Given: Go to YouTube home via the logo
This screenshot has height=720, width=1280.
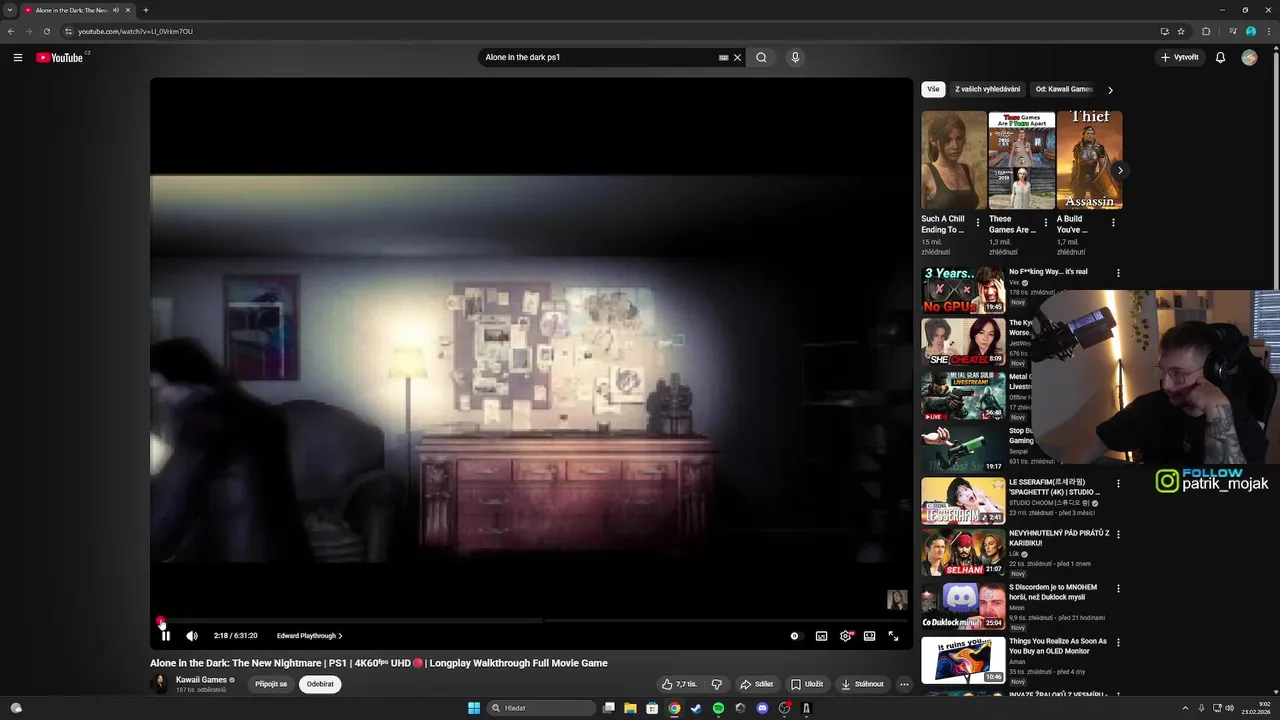Looking at the screenshot, I should pyautogui.click(x=61, y=58).
